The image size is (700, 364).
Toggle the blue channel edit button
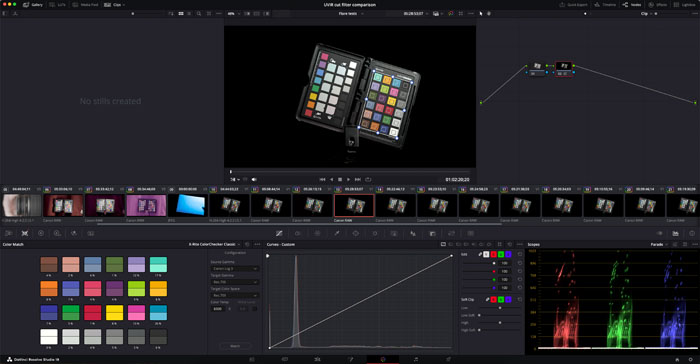tap(508, 254)
